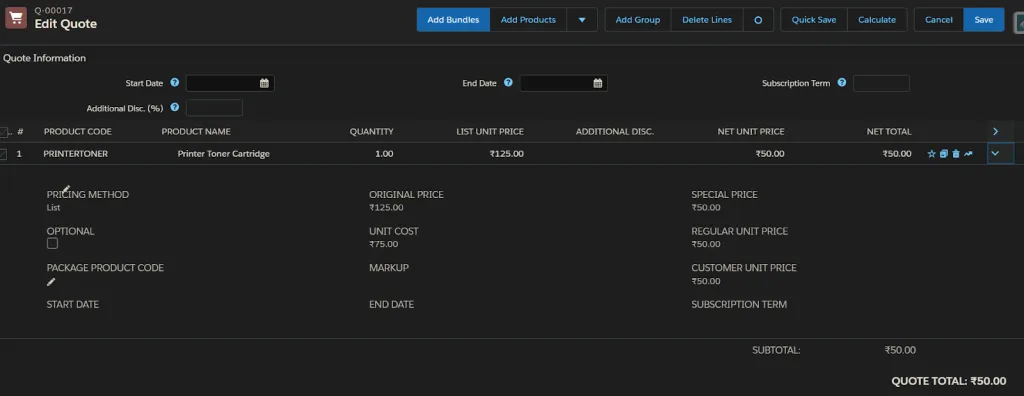Click the Regular Unit Price ₹50.00 value

pyautogui.click(x=706, y=244)
